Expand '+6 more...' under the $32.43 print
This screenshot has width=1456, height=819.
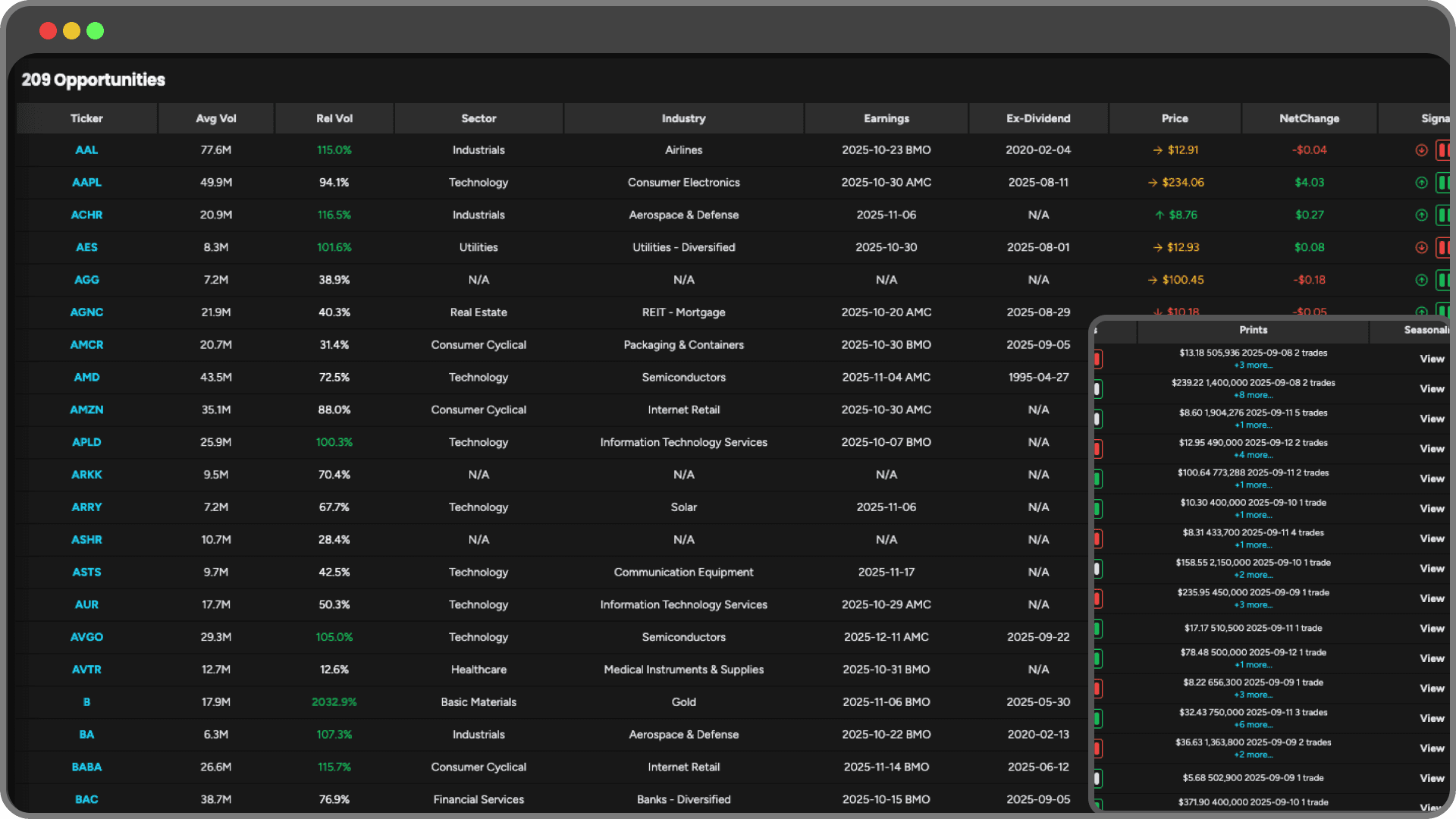click(x=1253, y=725)
